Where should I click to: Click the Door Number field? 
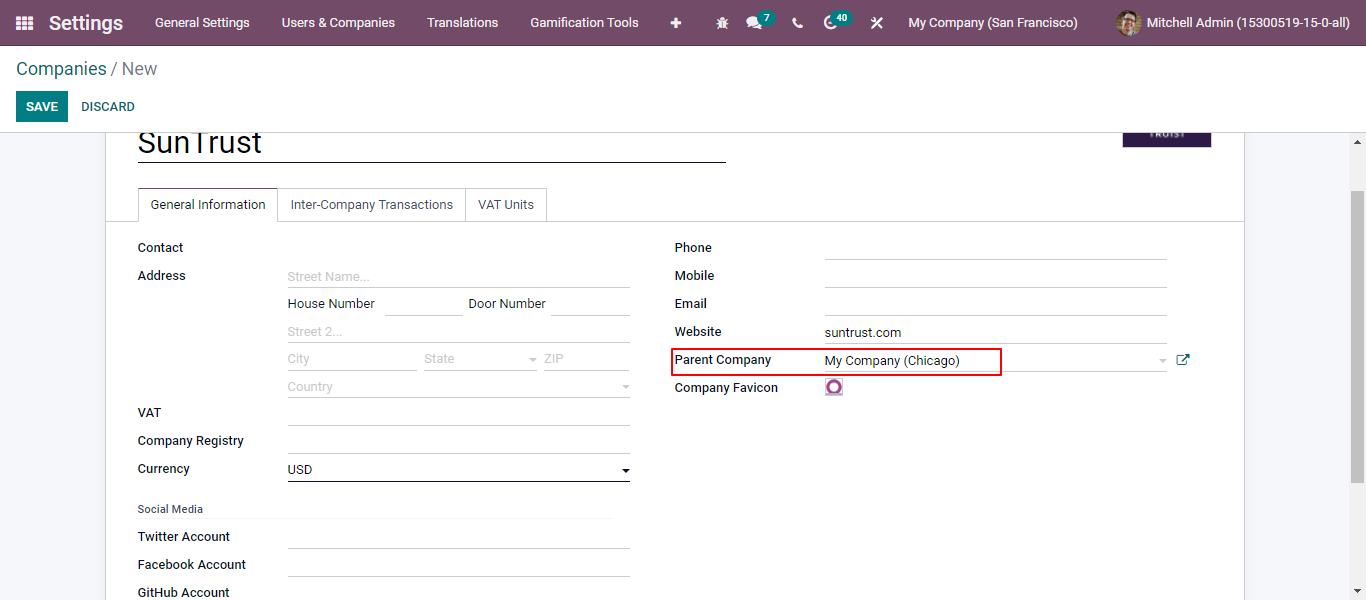point(590,304)
